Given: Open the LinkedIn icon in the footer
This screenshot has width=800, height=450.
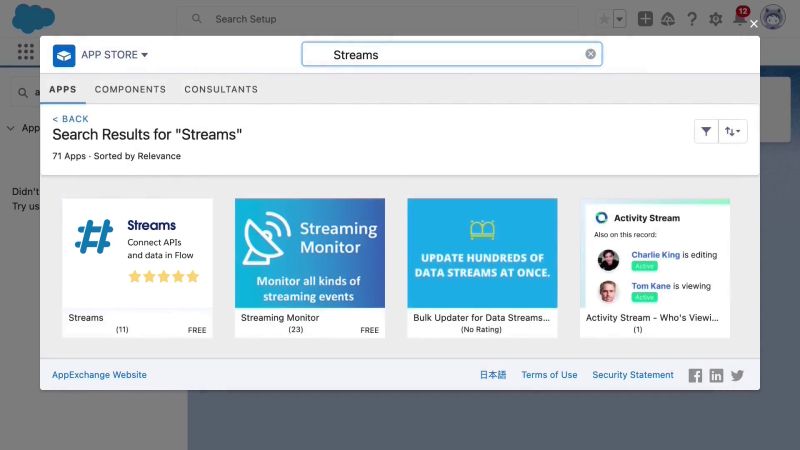Looking at the screenshot, I should click(x=716, y=376).
